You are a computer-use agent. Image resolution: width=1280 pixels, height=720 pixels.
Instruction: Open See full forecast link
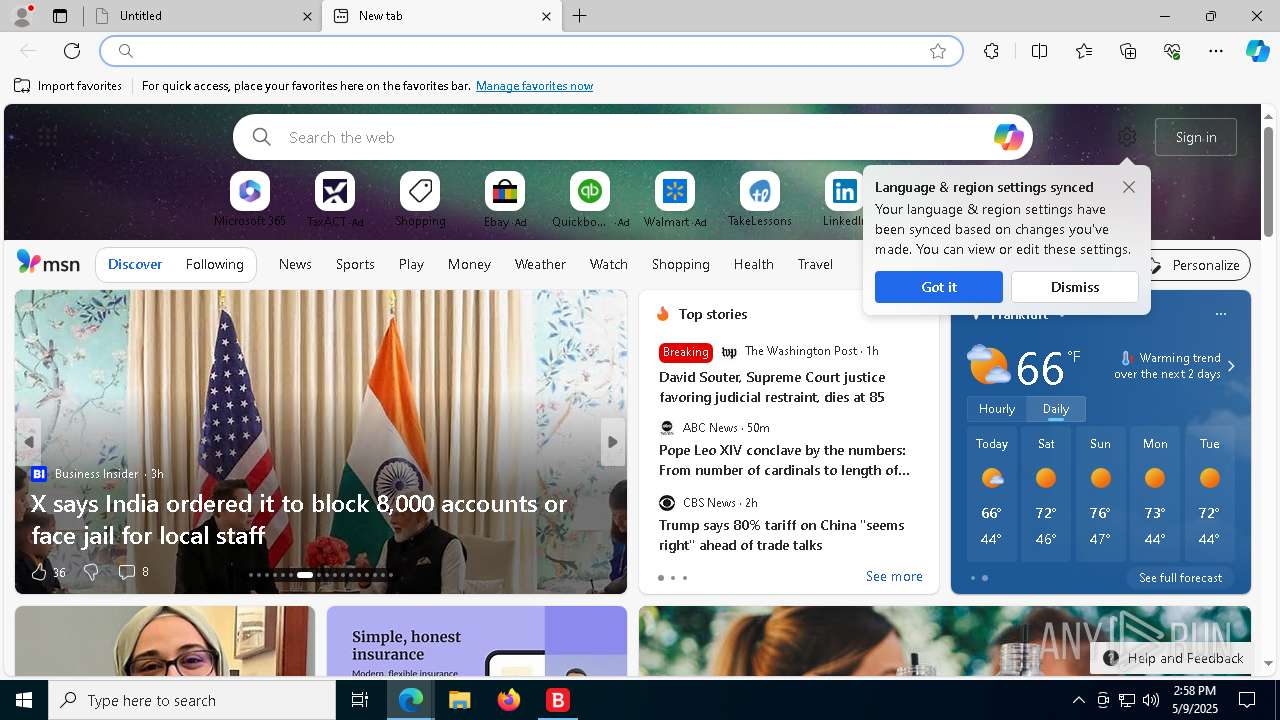pyautogui.click(x=1180, y=578)
